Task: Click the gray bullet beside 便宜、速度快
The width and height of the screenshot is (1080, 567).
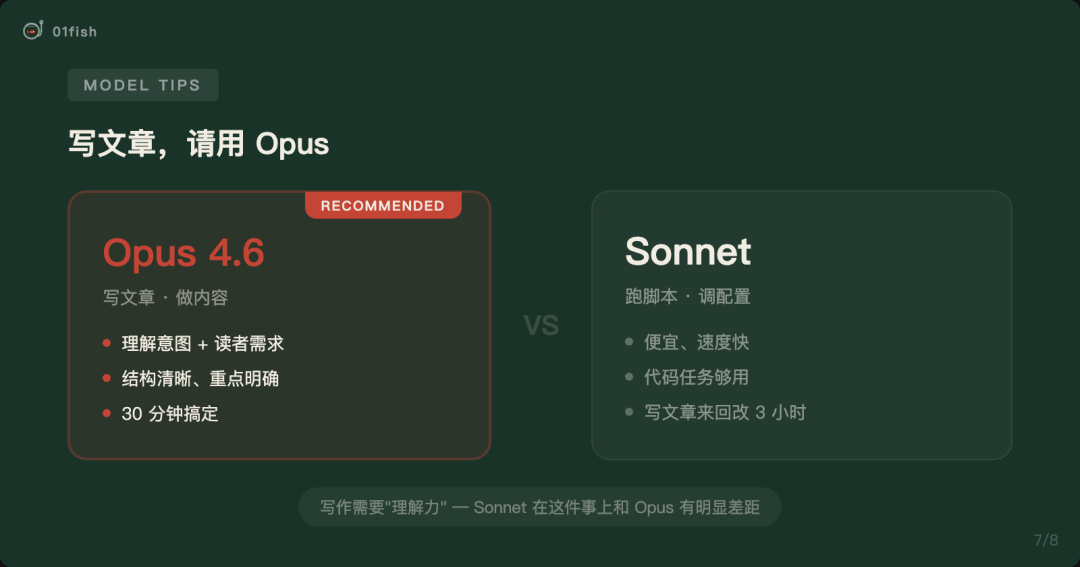Action: [x=629, y=342]
